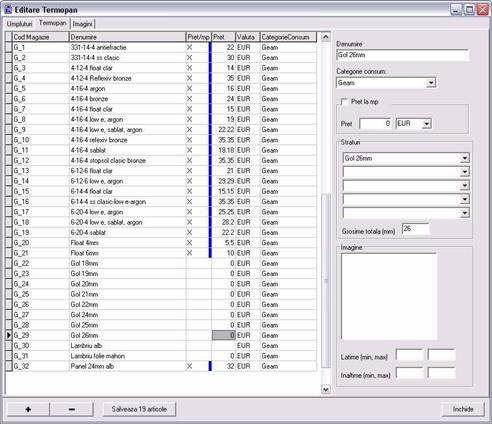Enable the Pret la mp checkbox
Image resolution: width=492 pixels, height=424 pixels.
344,102
